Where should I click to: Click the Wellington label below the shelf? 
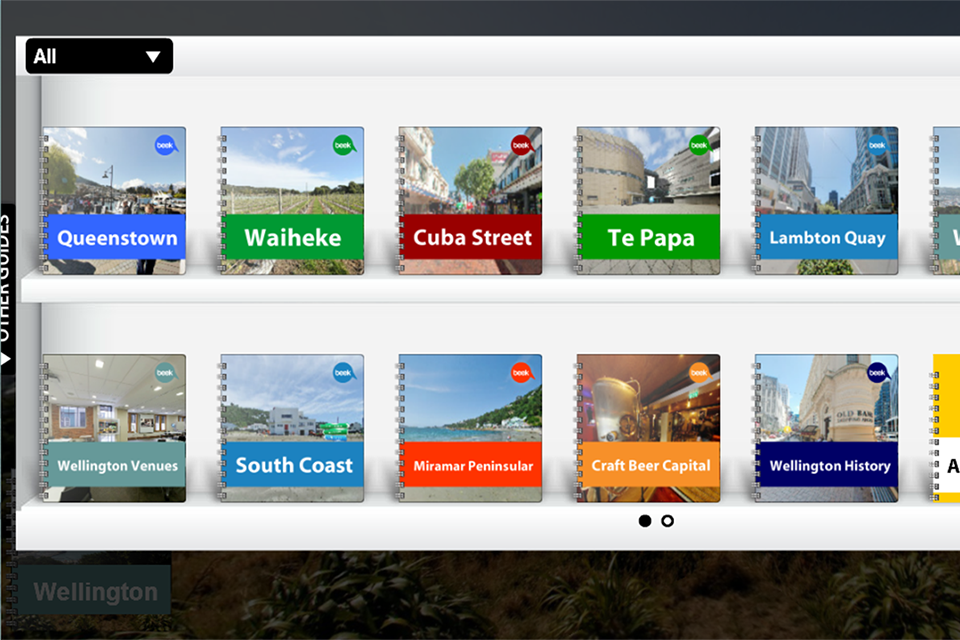tap(94, 590)
